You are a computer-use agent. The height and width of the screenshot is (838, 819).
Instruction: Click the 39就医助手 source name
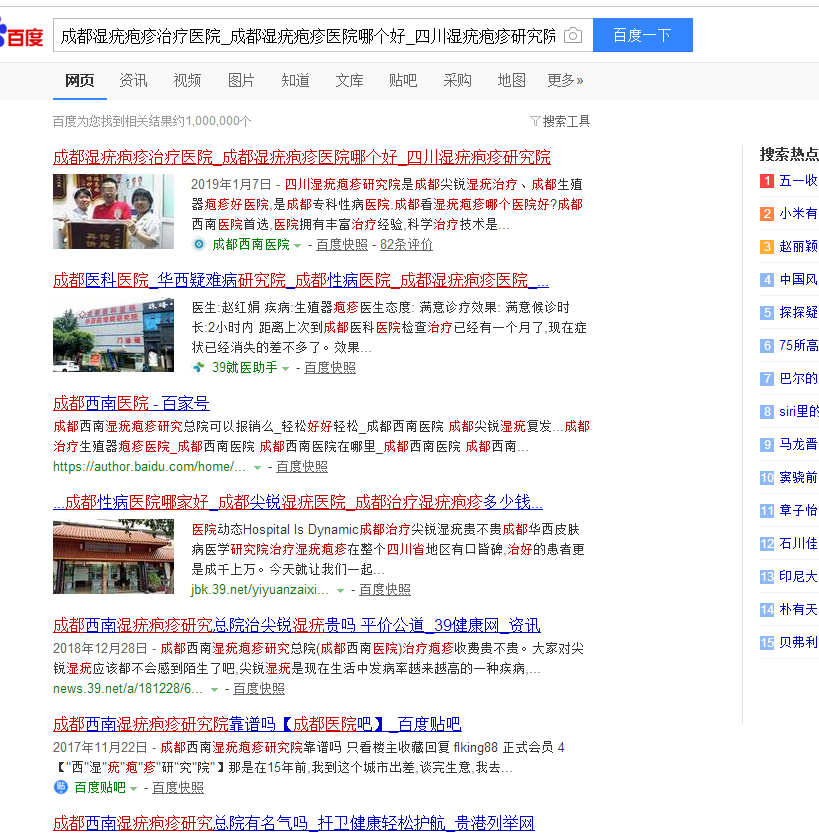point(245,368)
